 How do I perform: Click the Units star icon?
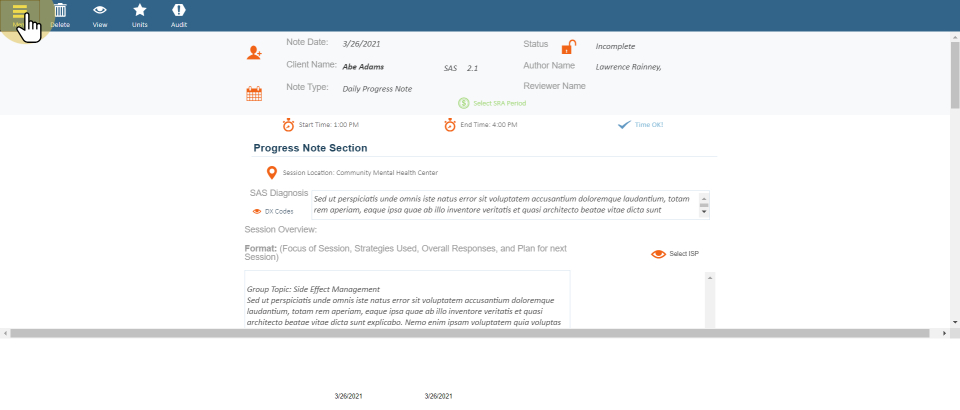140,11
